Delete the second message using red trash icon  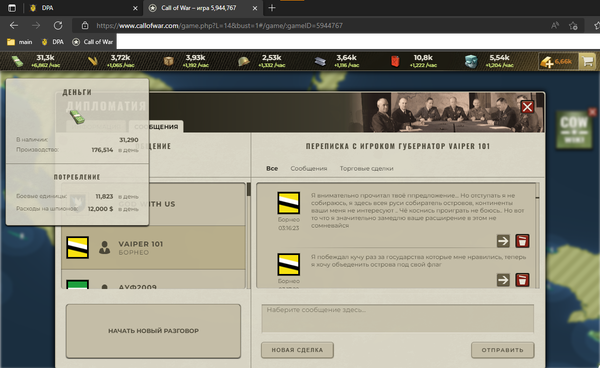(x=522, y=280)
